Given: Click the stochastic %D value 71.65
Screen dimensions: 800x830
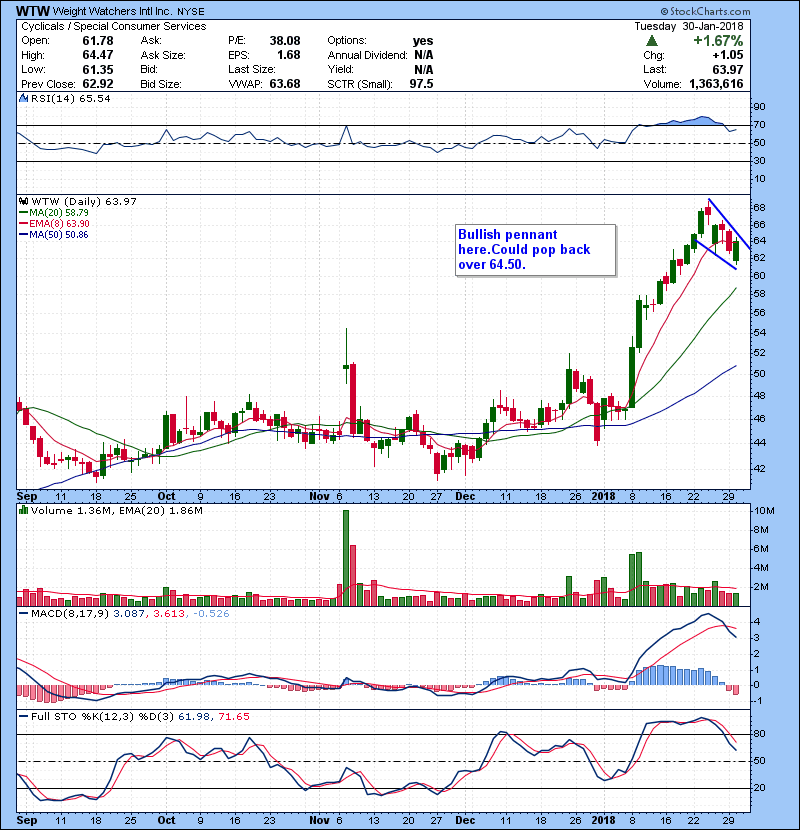Looking at the screenshot, I should pos(233,717).
